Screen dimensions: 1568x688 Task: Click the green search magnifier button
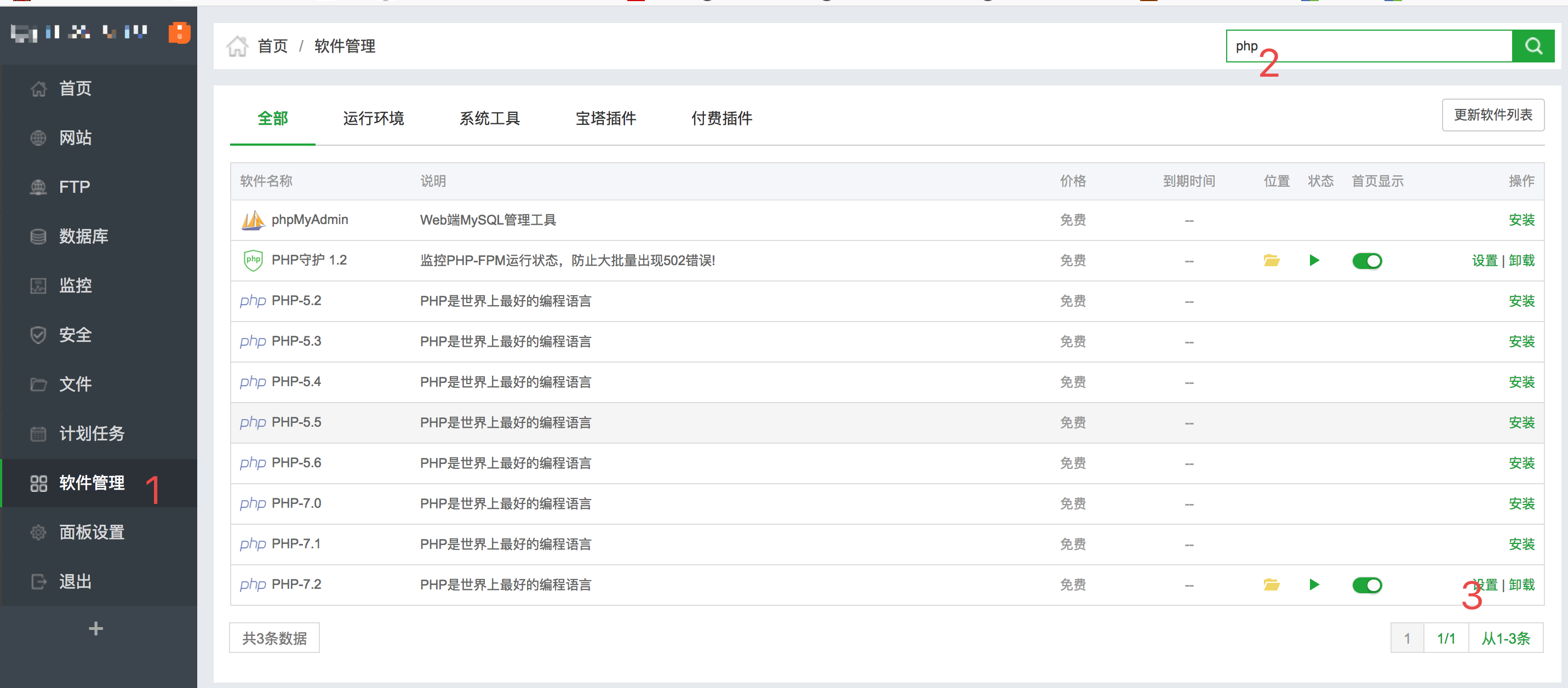tap(1533, 46)
